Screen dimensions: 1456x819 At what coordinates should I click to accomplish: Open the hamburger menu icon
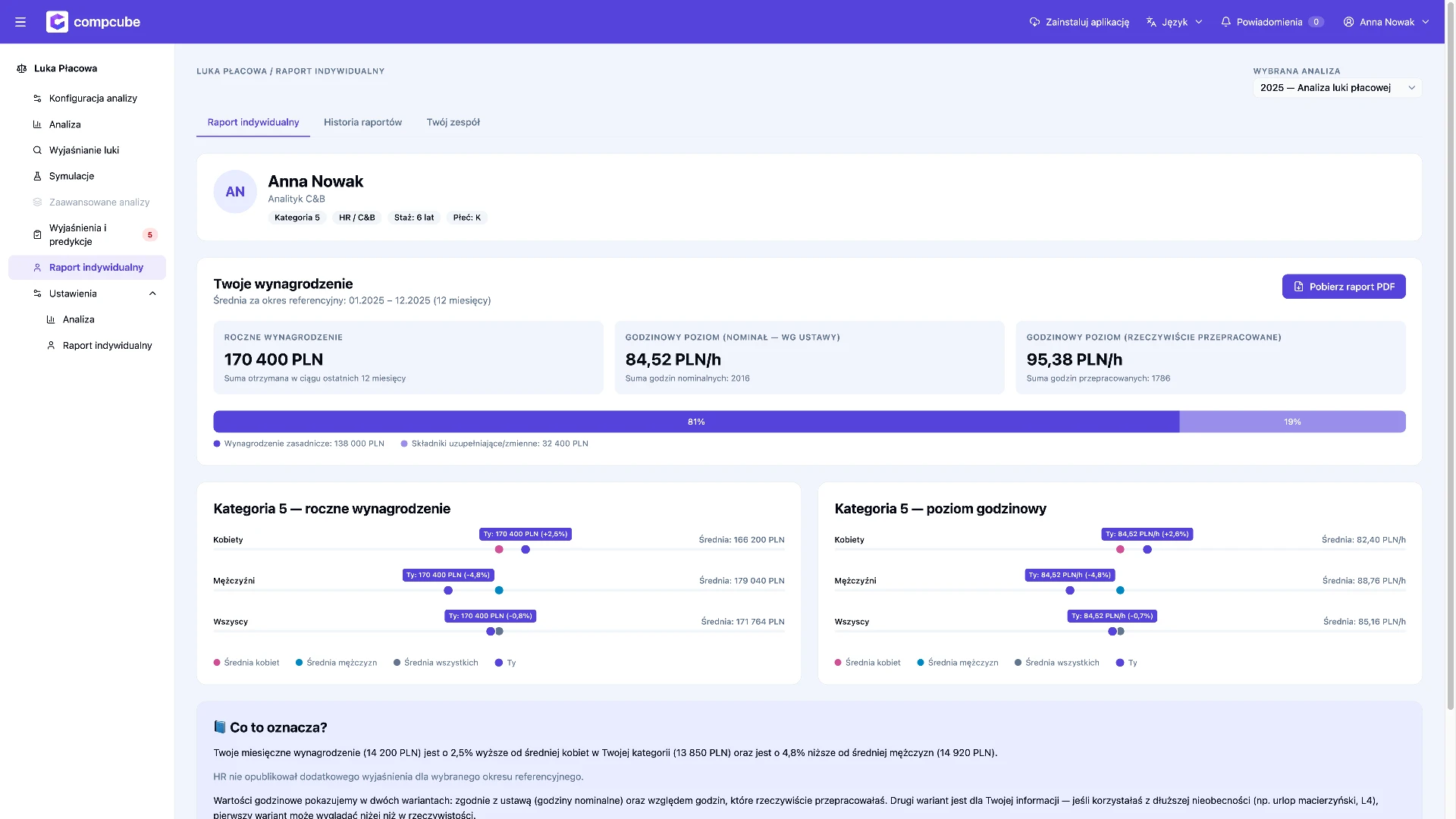(x=20, y=22)
